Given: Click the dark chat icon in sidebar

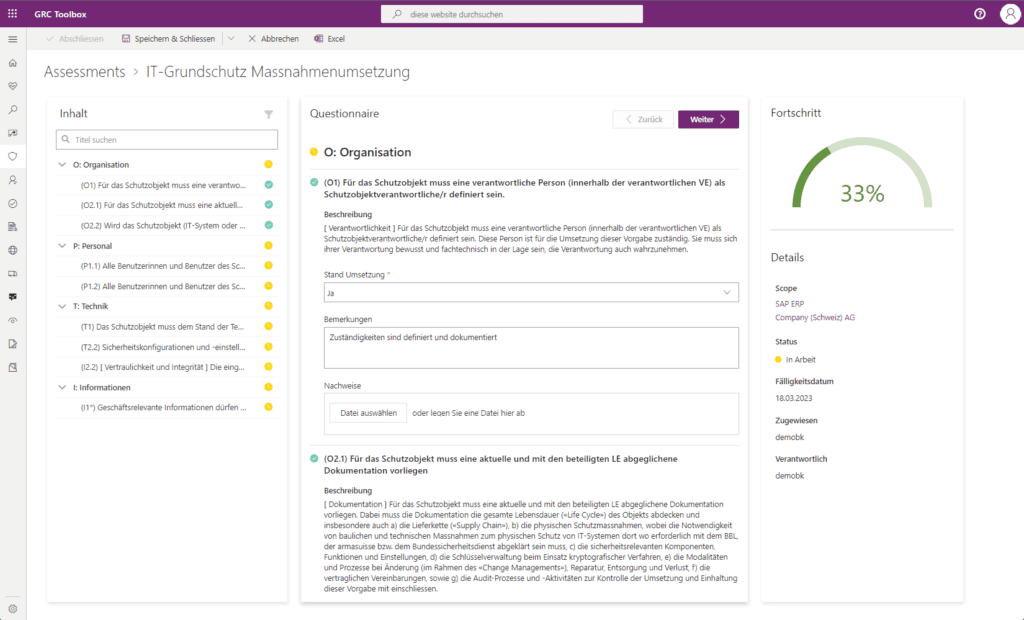Looking at the screenshot, I should click(12, 297).
